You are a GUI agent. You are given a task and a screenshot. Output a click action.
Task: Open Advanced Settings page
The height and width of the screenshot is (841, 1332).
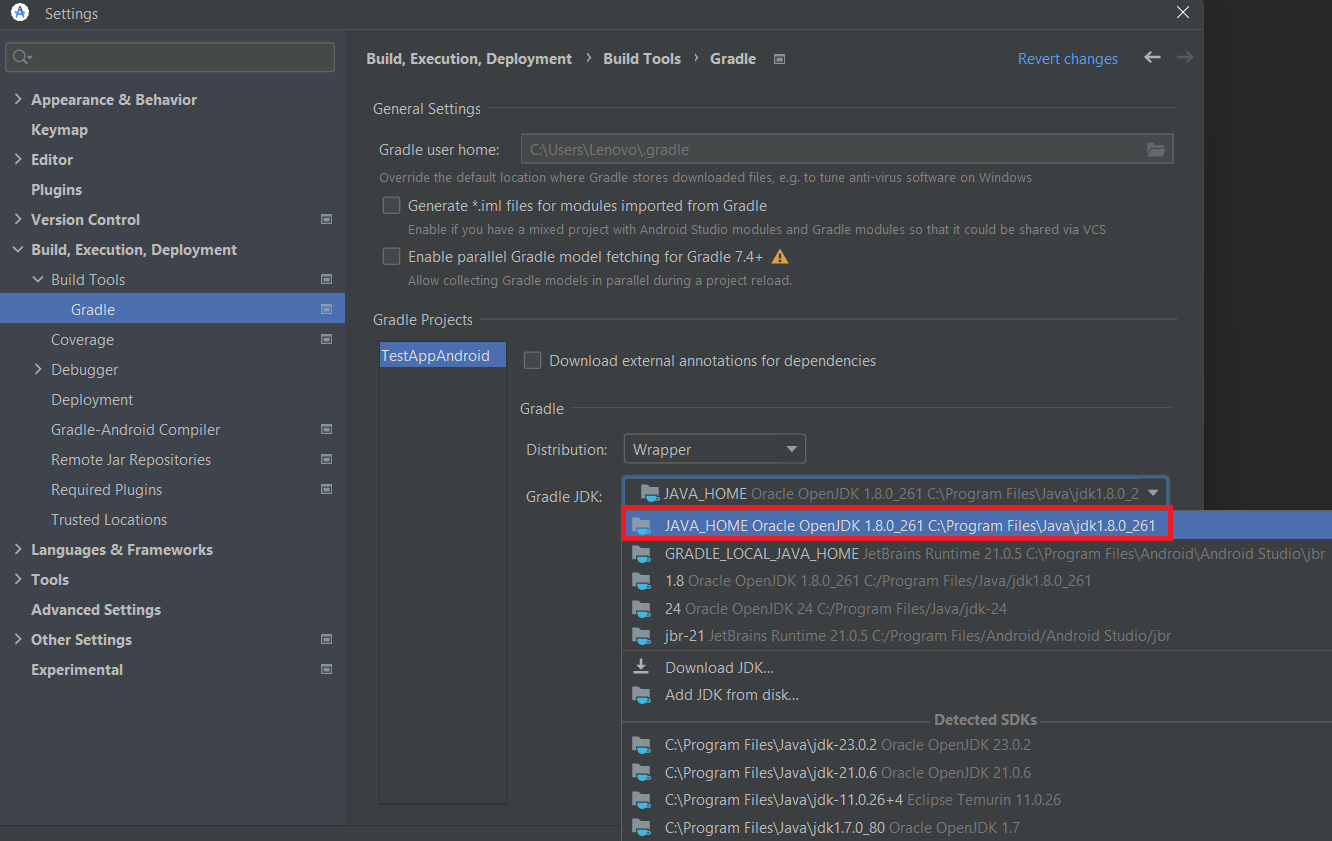[96, 609]
